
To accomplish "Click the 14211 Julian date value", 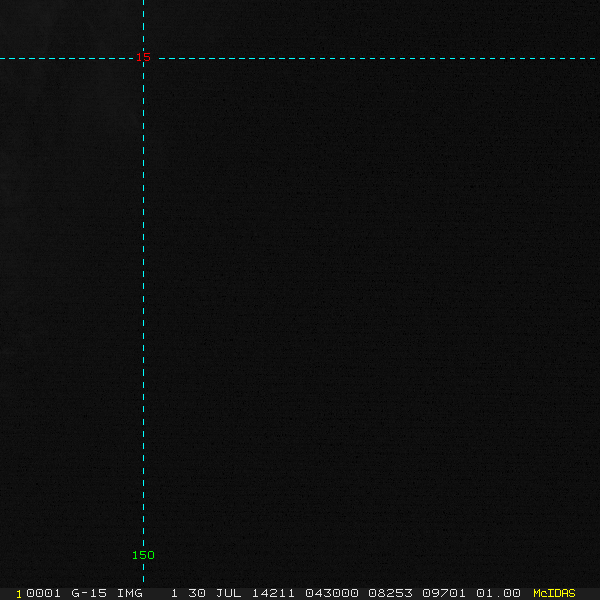I will pyautogui.click(x=273, y=593).
